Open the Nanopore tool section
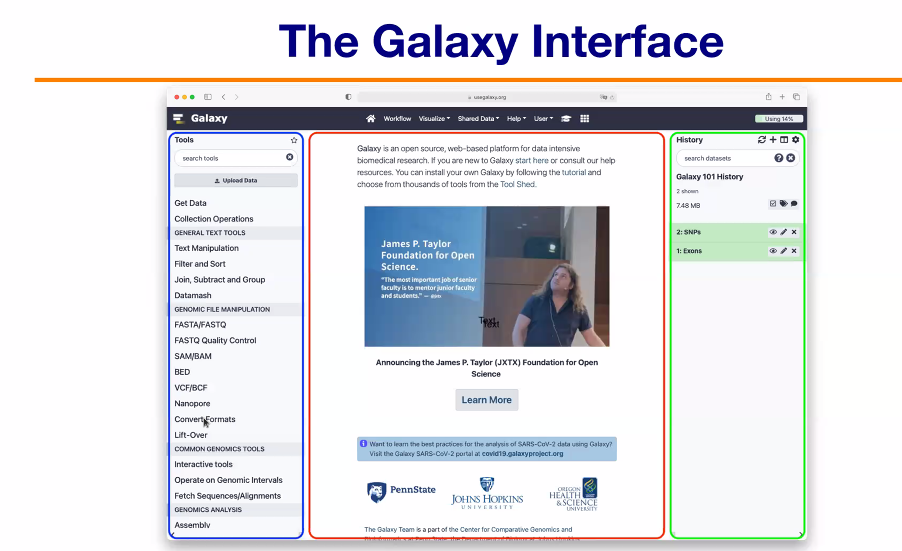The height and width of the screenshot is (551, 902). pos(192,403)
